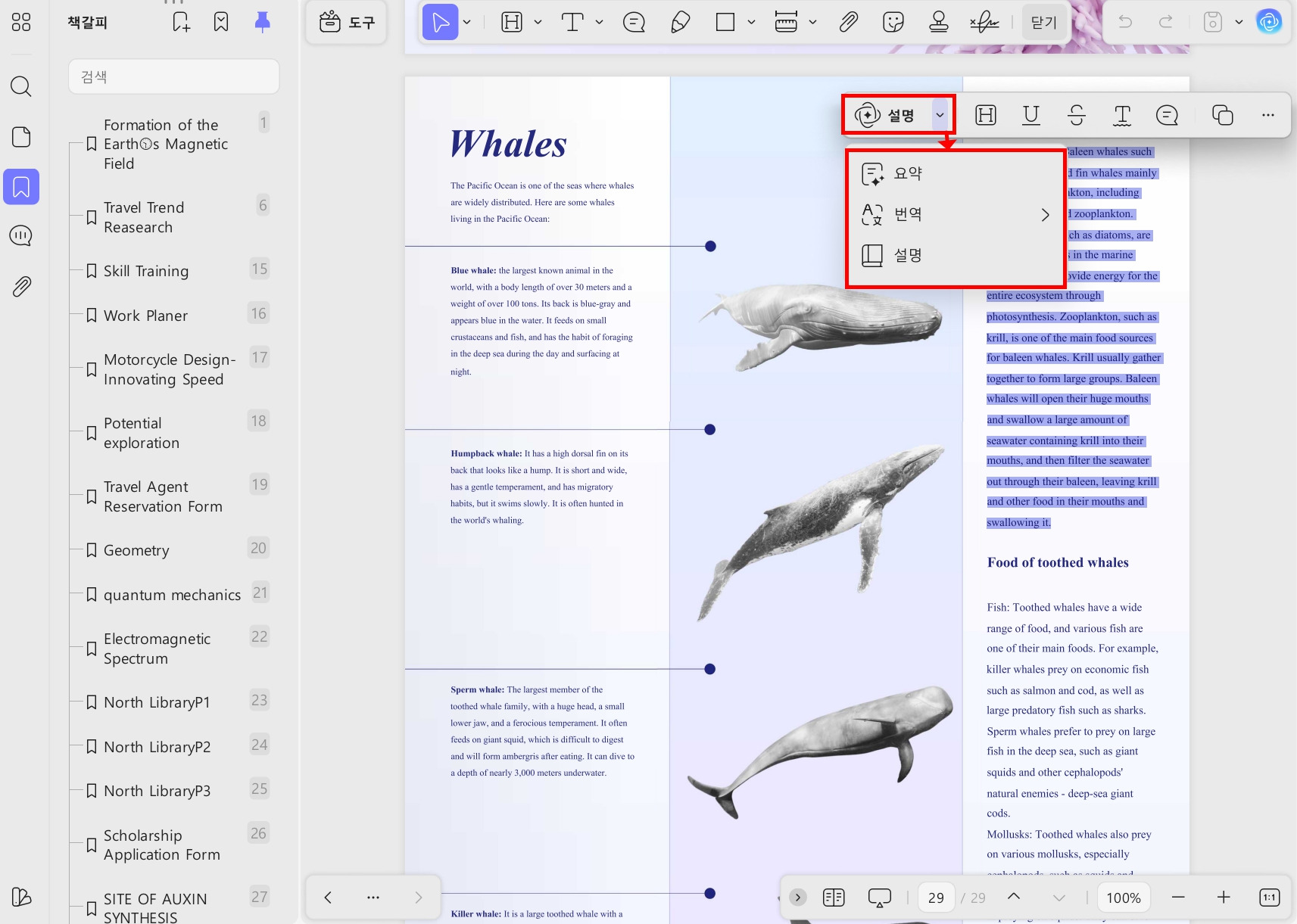Select 요약 from the AI menu
1297x924 pixels.
tap(908, 173)
